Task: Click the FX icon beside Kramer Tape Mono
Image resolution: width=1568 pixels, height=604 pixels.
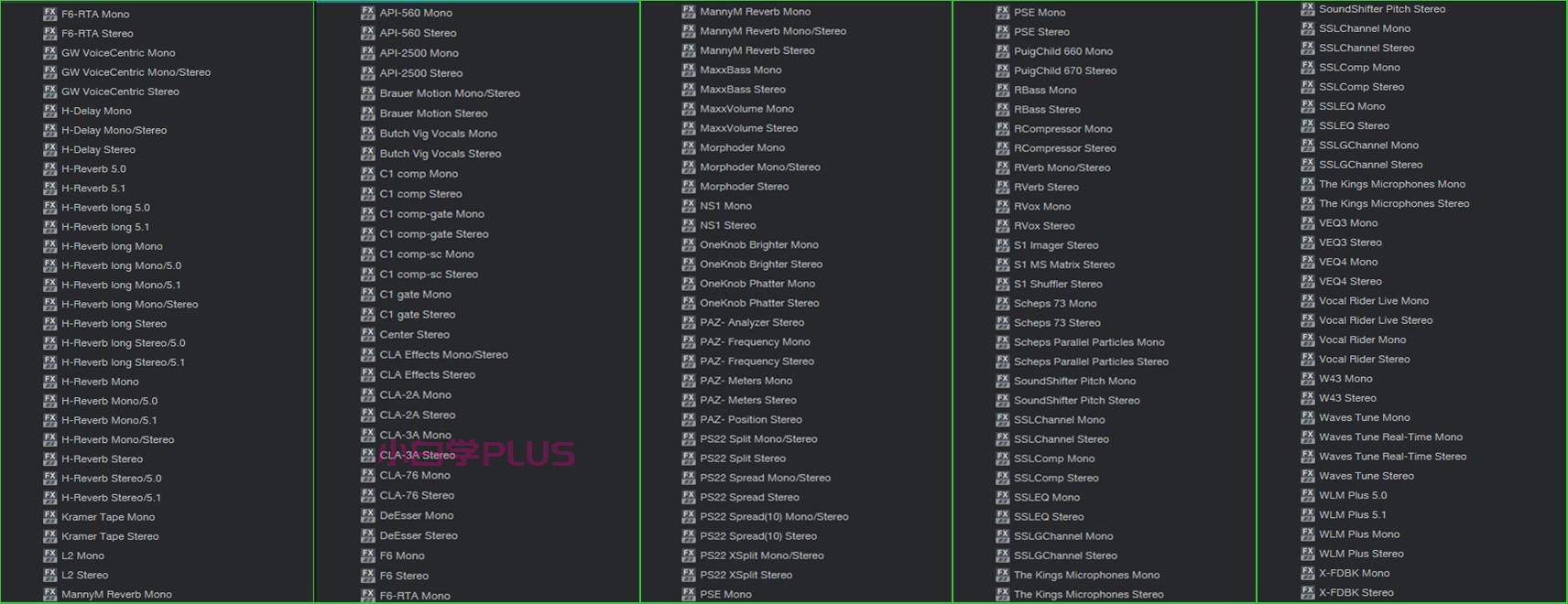Action: coord(50,517)
